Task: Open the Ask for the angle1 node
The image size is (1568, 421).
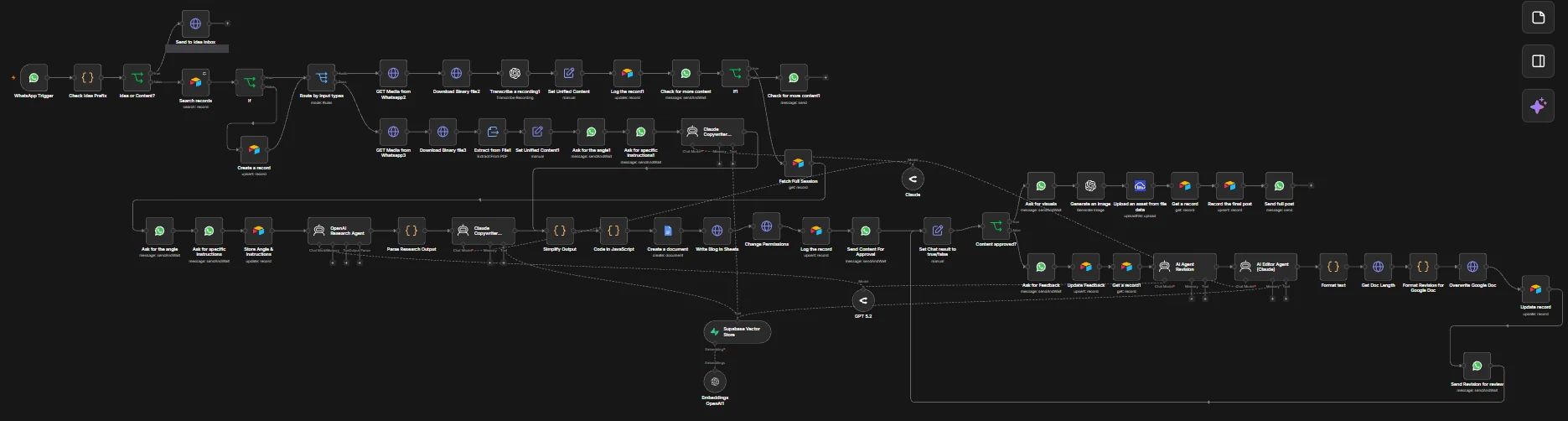Action: point(591,132)
